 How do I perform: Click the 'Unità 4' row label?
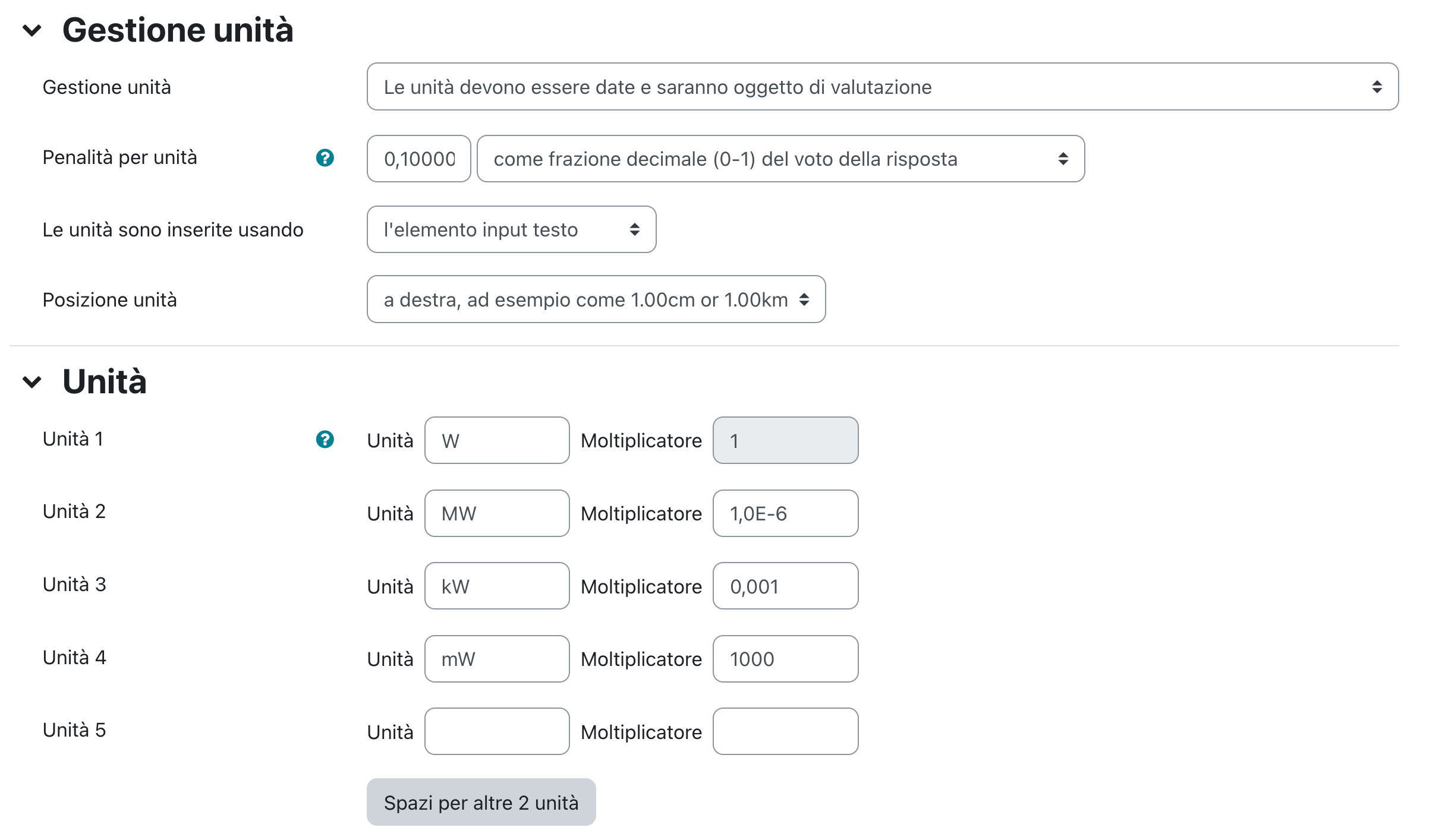tap(74, 658)
